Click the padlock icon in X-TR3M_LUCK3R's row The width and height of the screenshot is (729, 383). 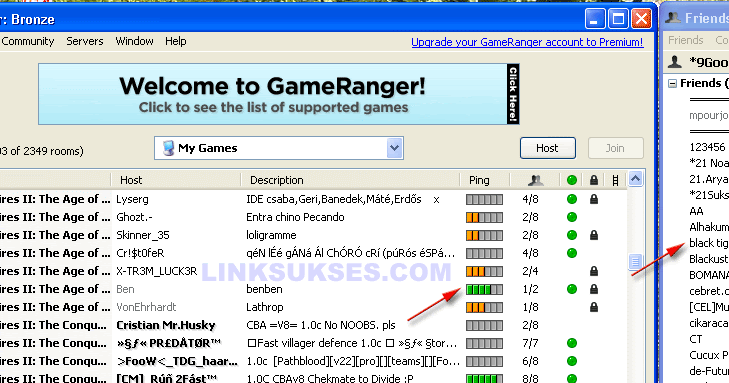pyautogui.click(x=594, y=271)
